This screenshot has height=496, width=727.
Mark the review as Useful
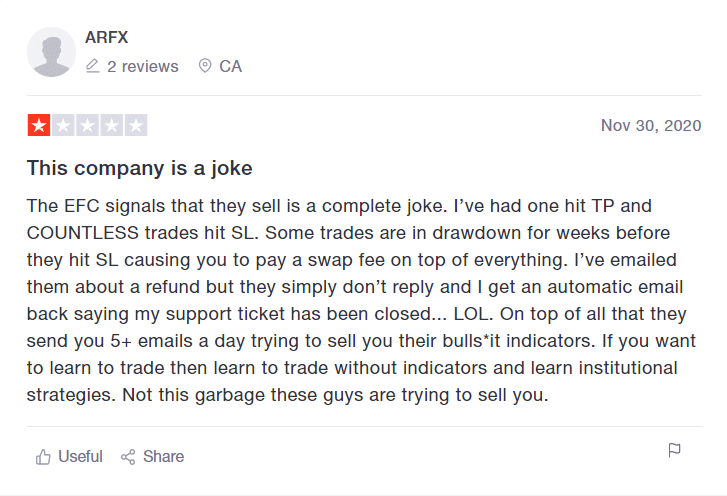[x=69, y=457]
